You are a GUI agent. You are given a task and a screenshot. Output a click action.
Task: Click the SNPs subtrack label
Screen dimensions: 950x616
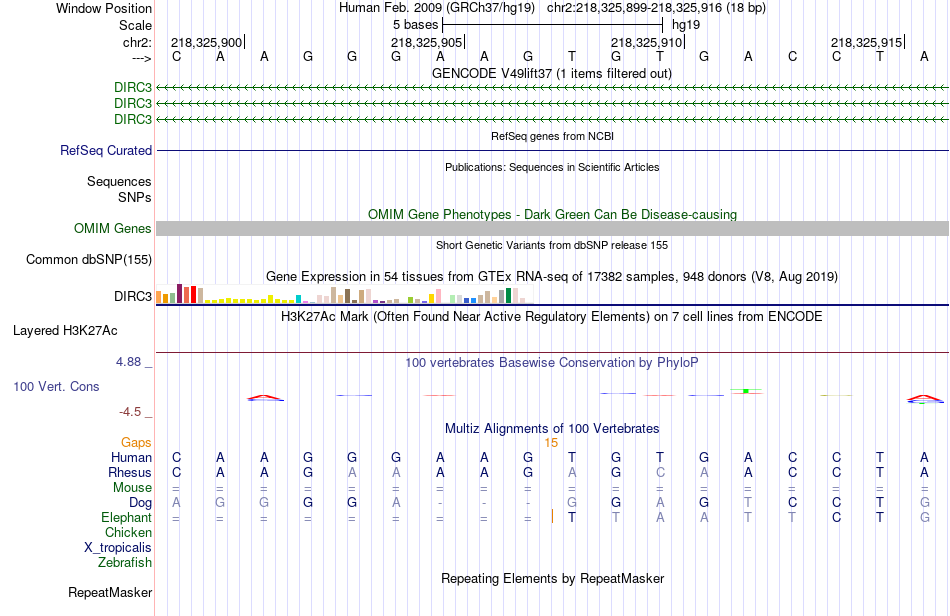[x=135, y=197]
